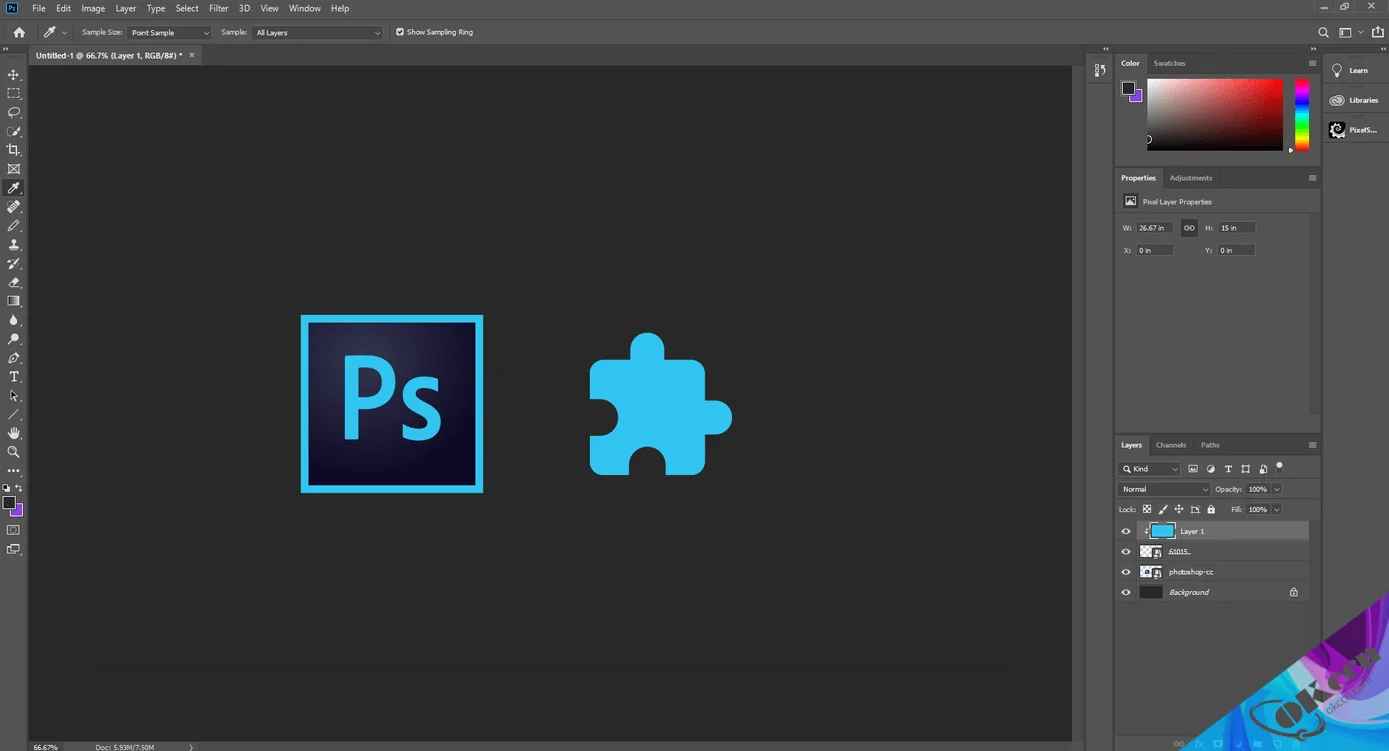Select the Rectangular Marquee tool
The image size is (1389, 751).
point(14,94)
